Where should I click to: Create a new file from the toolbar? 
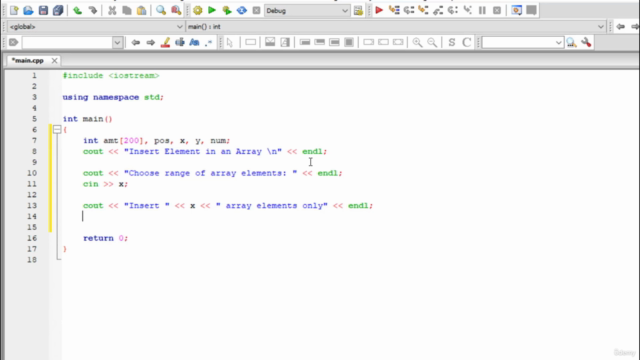point(14,10)
